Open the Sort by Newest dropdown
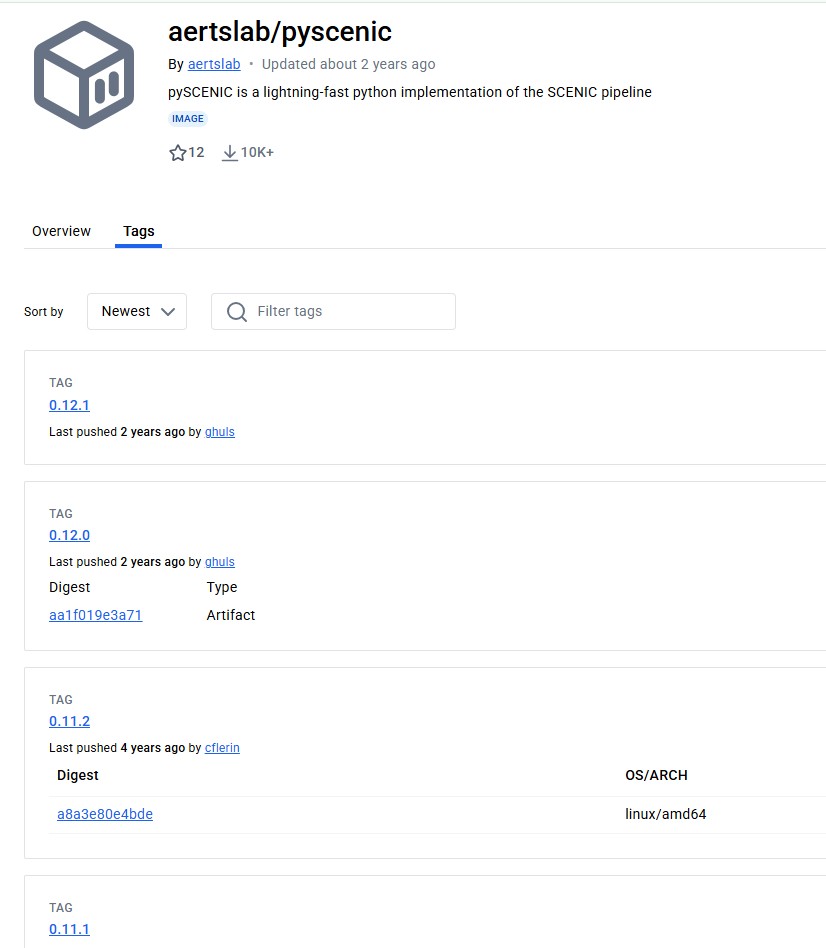Screen dimensions: 826x948 coord(137,311)
